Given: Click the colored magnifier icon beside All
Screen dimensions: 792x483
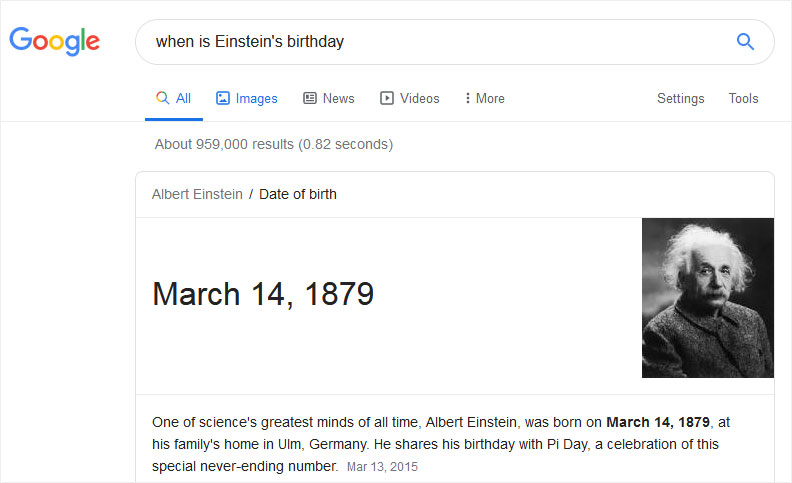Looking at the screenshot, I should point(162,98).
